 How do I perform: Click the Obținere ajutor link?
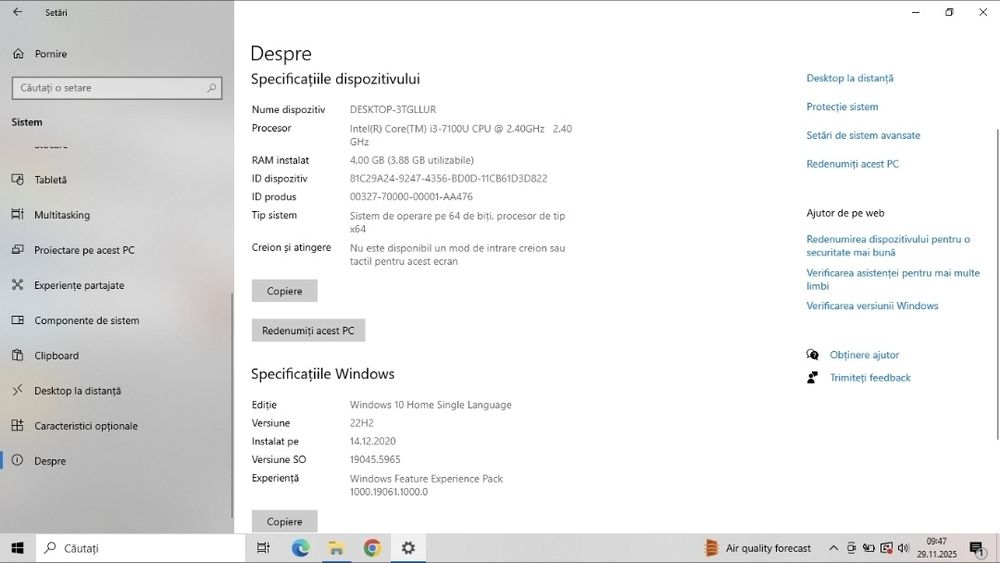pyautogui.click(x=864, y=355)
